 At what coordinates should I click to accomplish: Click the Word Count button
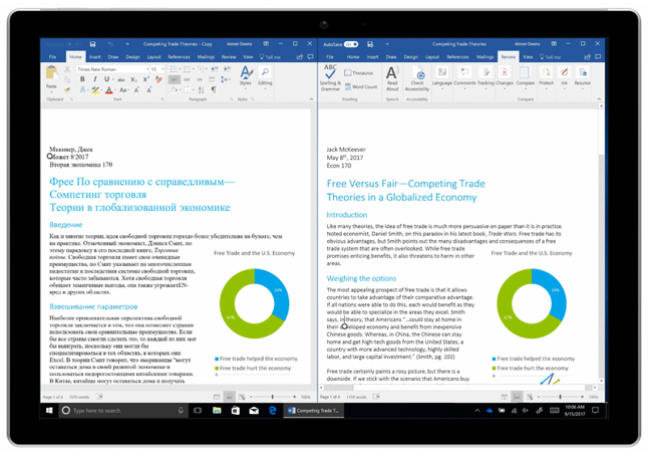point(361,87)
